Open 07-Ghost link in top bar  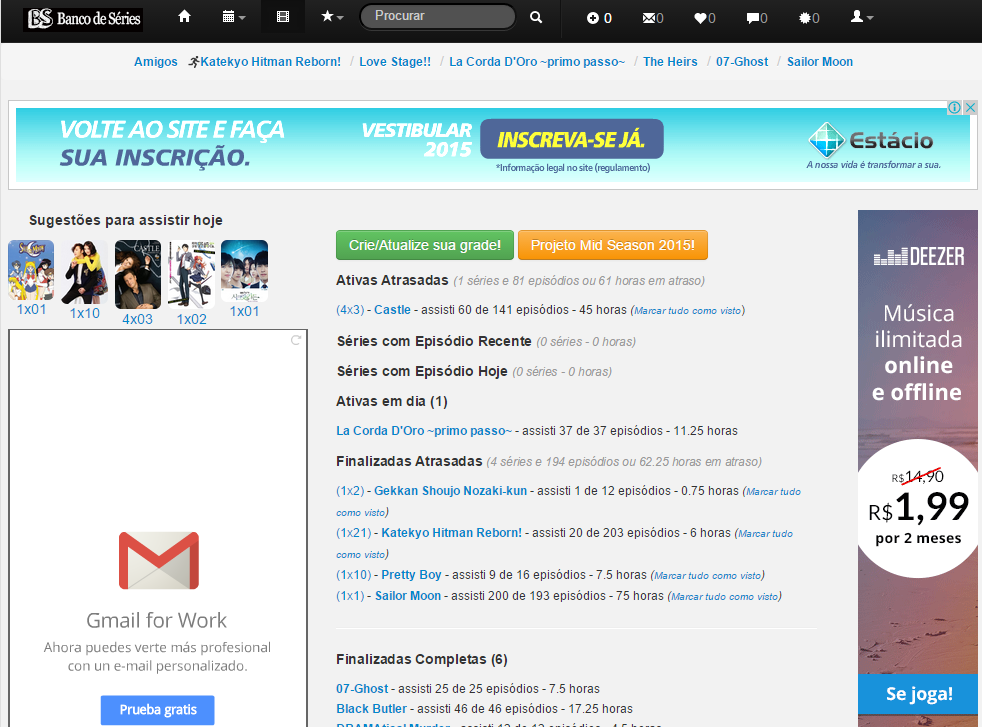point(742,61)
